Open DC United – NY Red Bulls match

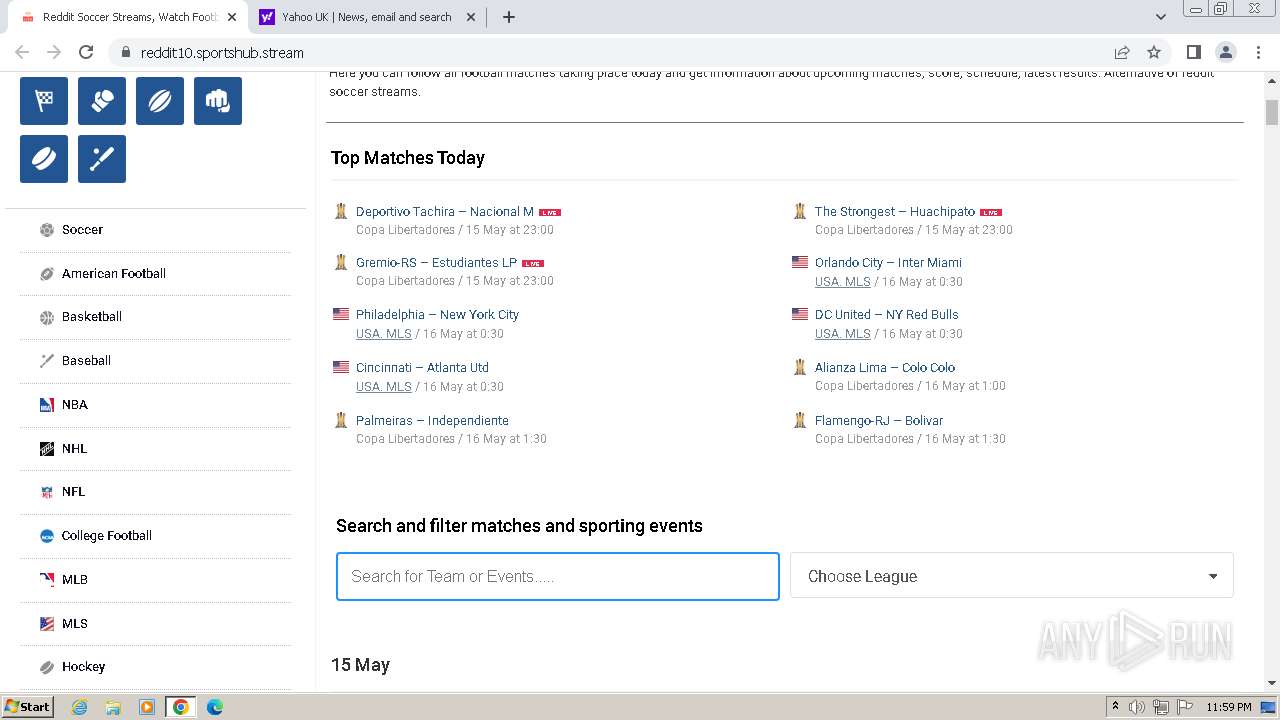(887, 315)
